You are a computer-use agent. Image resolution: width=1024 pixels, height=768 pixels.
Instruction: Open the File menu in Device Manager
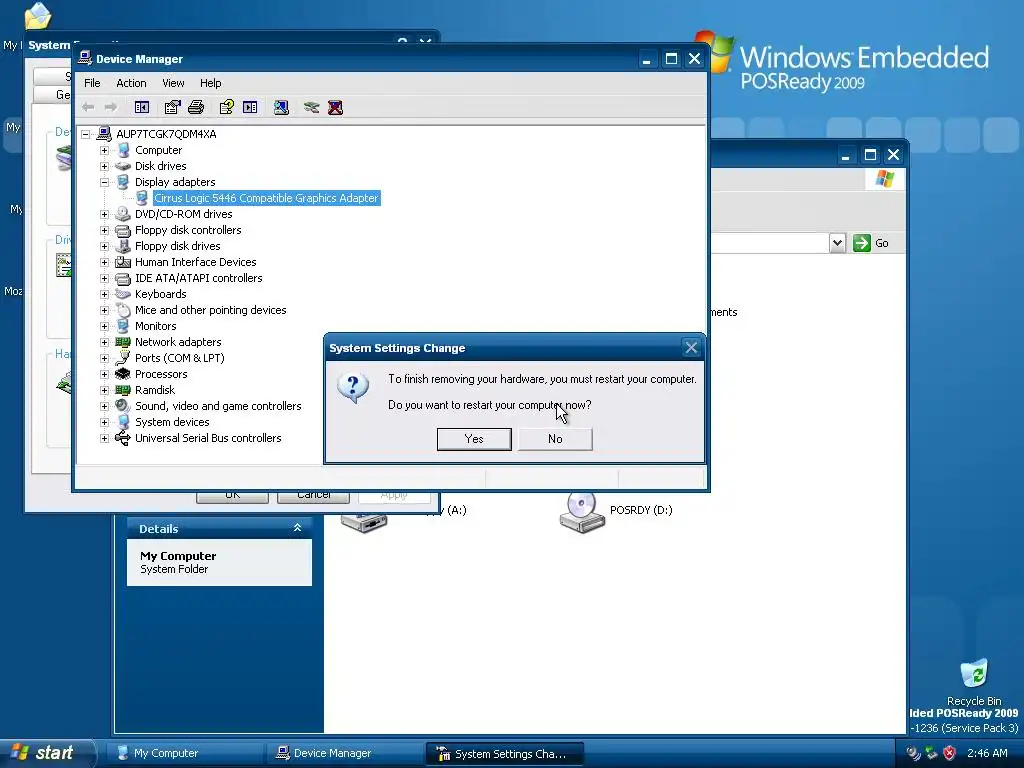point(92,83)
